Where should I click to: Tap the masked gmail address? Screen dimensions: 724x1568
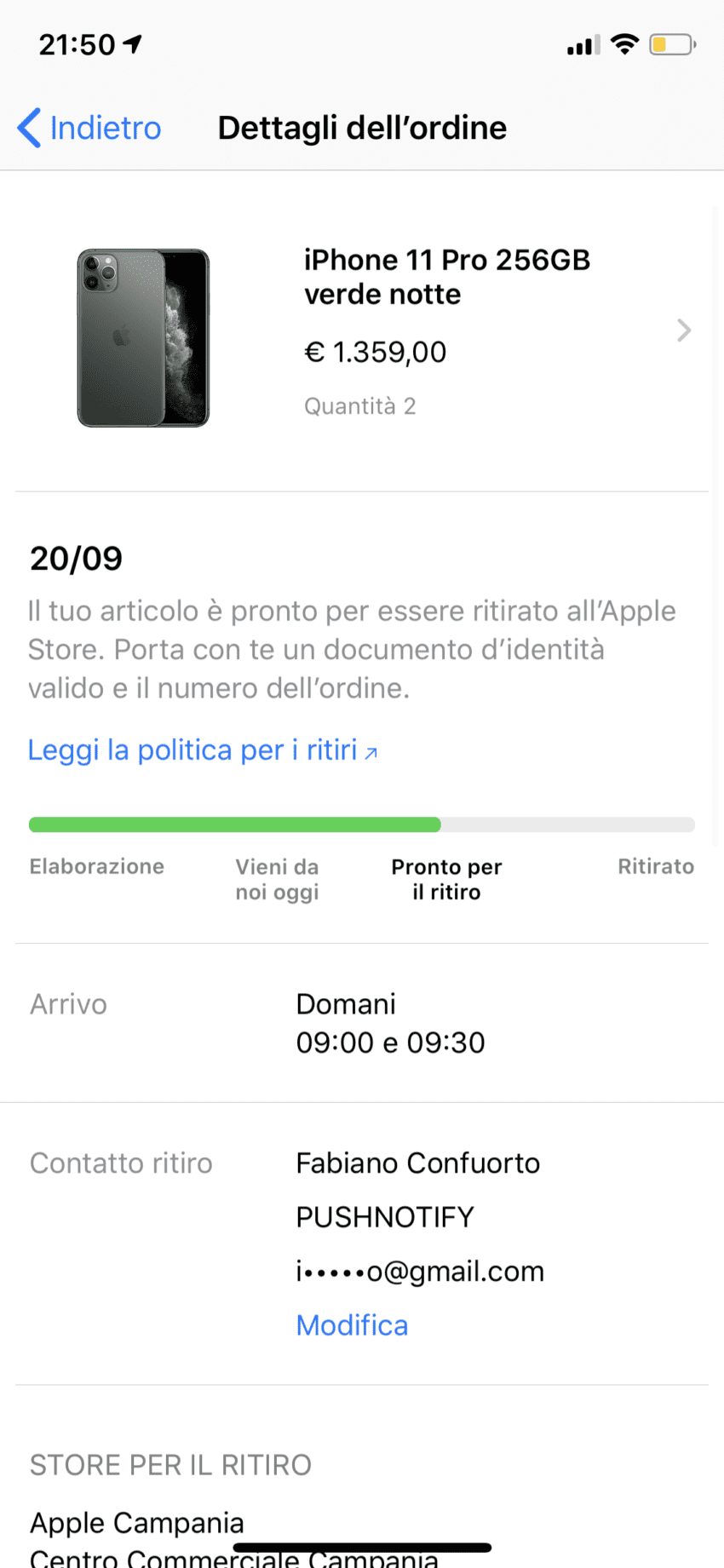tap(419, 1272)
